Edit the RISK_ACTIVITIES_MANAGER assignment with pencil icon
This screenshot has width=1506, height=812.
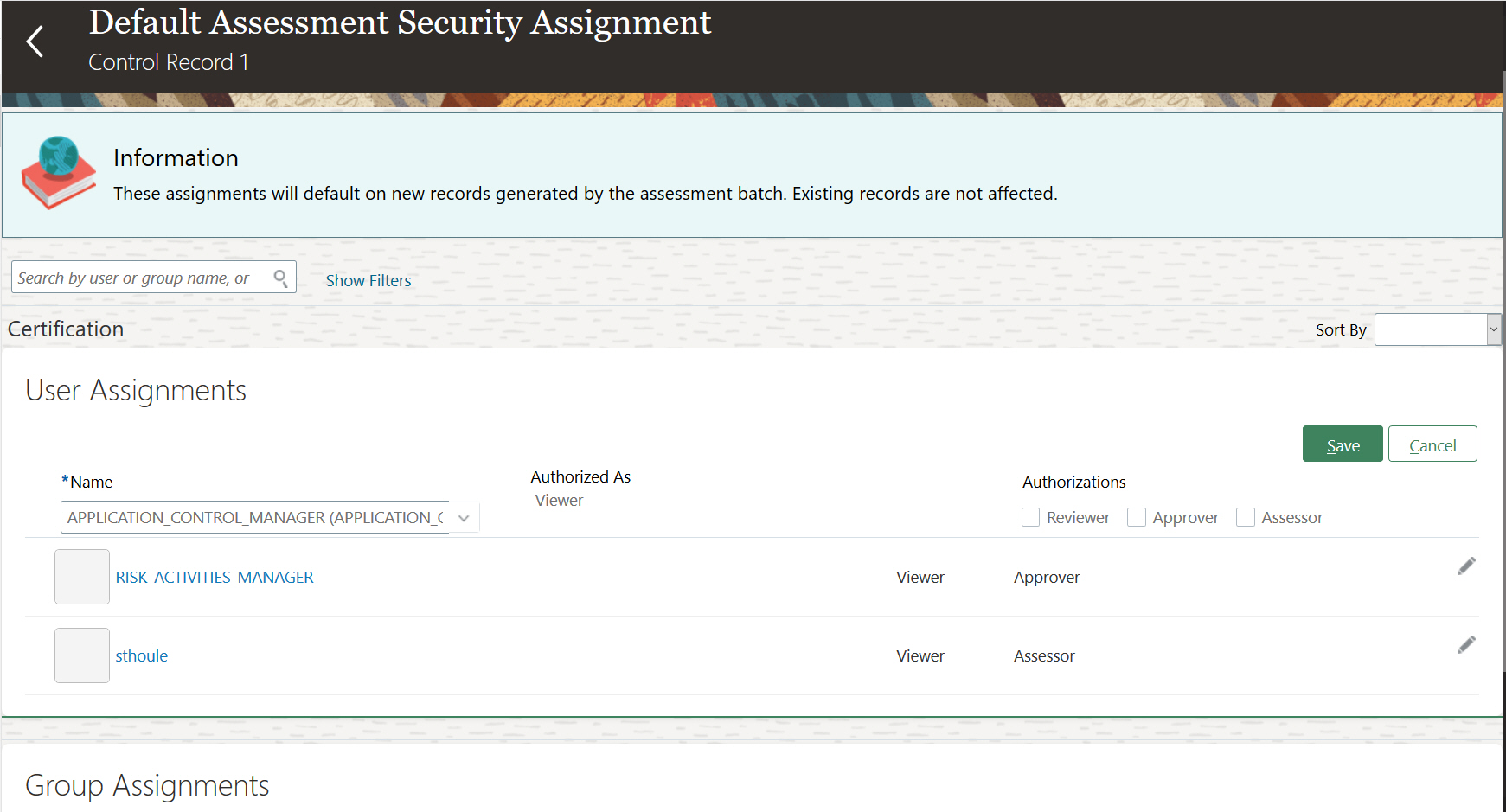(x=1465, y=566)
